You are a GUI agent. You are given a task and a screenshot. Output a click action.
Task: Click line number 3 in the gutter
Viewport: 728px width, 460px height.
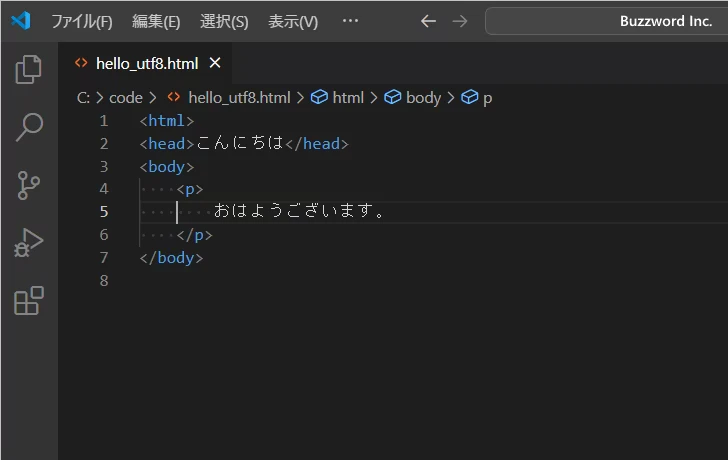(104, 166)
